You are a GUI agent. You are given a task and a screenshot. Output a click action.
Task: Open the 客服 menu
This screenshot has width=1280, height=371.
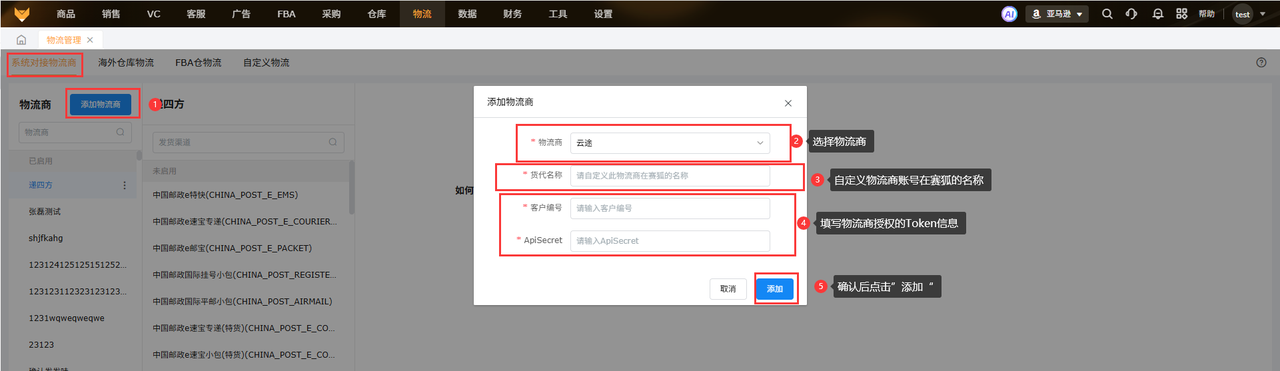196,14
